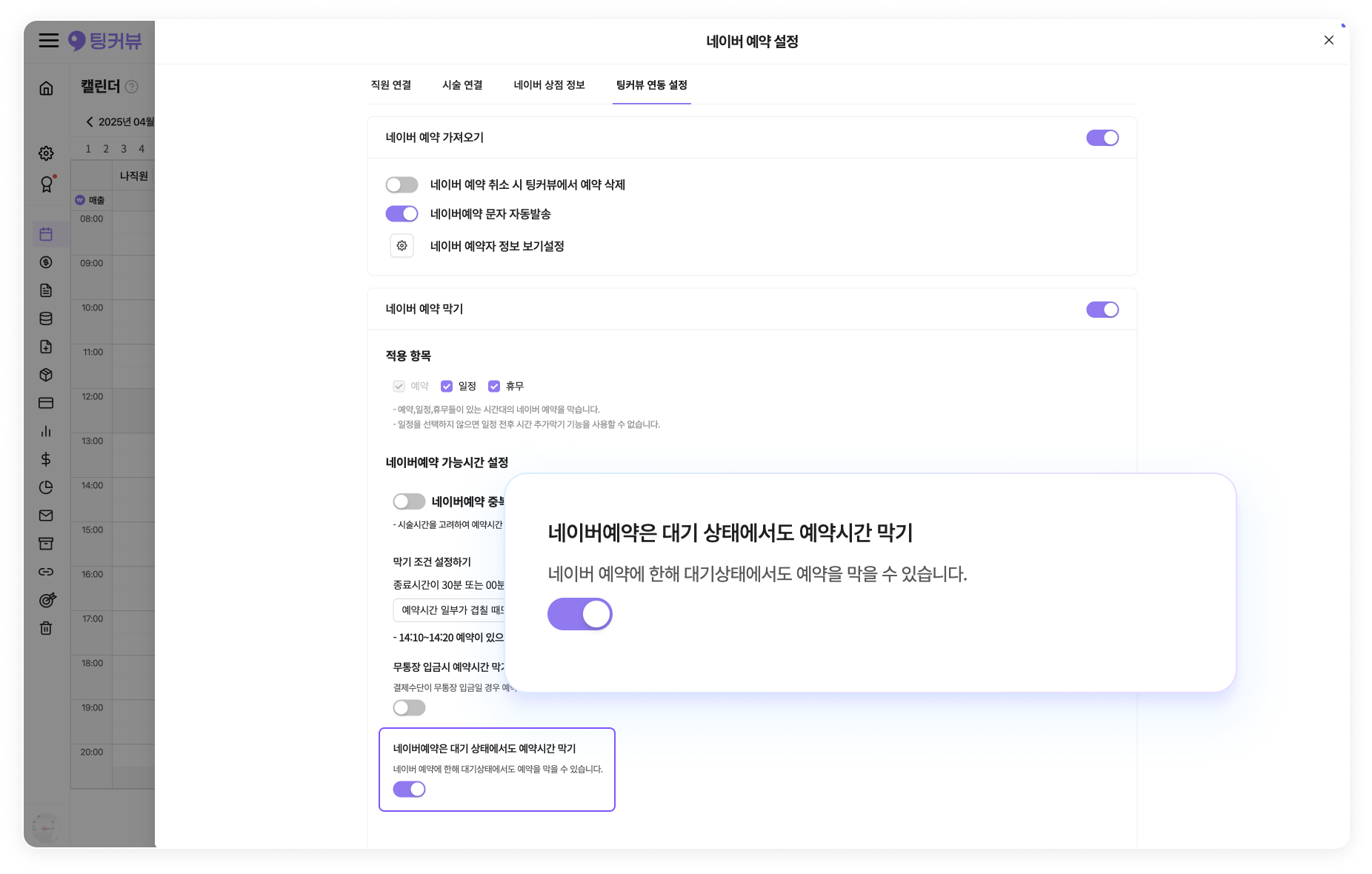Click the 팅커뷰 logo

coord(104,41)
